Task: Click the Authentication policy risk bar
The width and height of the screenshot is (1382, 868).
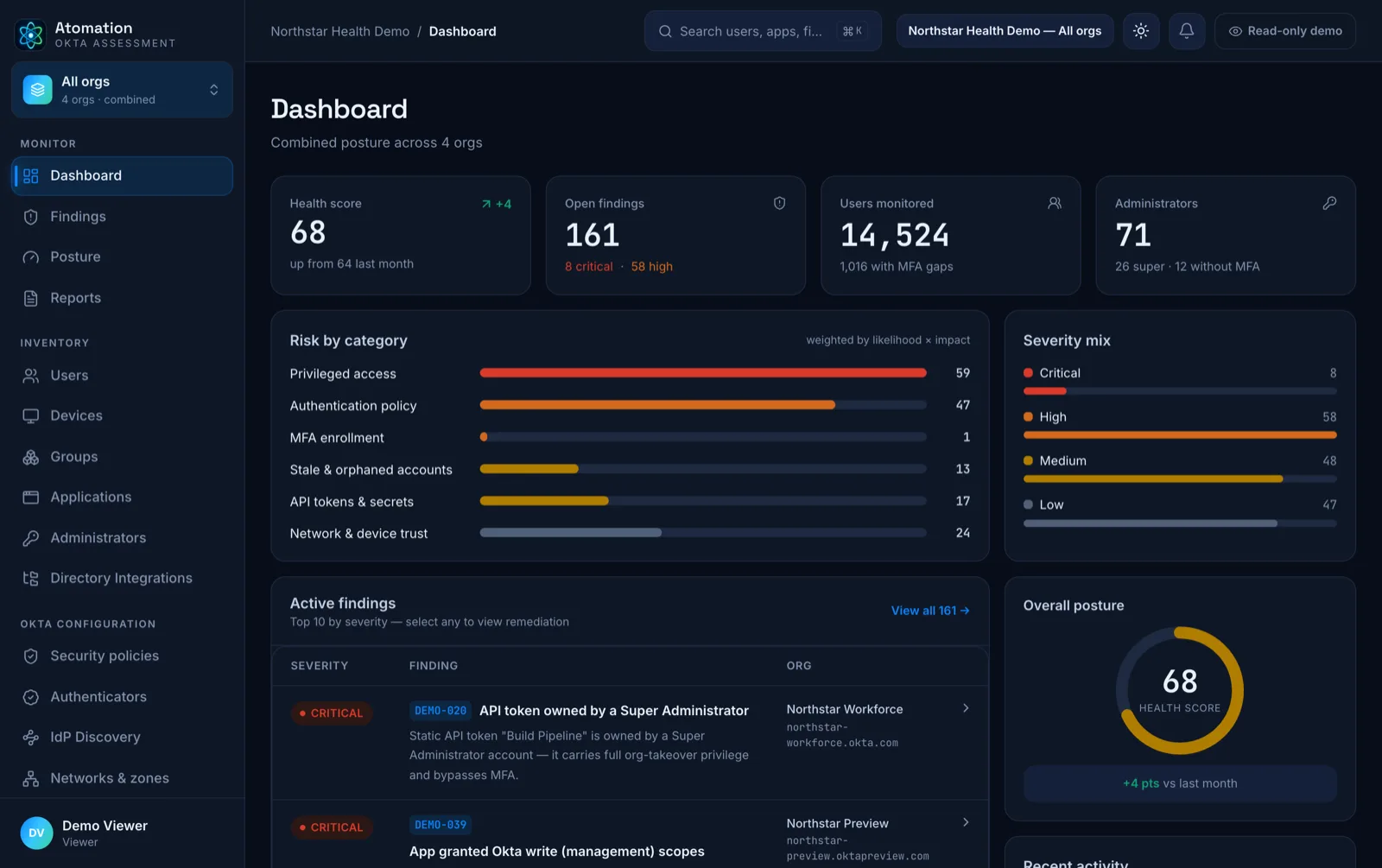Action: (x=703, y=405)
